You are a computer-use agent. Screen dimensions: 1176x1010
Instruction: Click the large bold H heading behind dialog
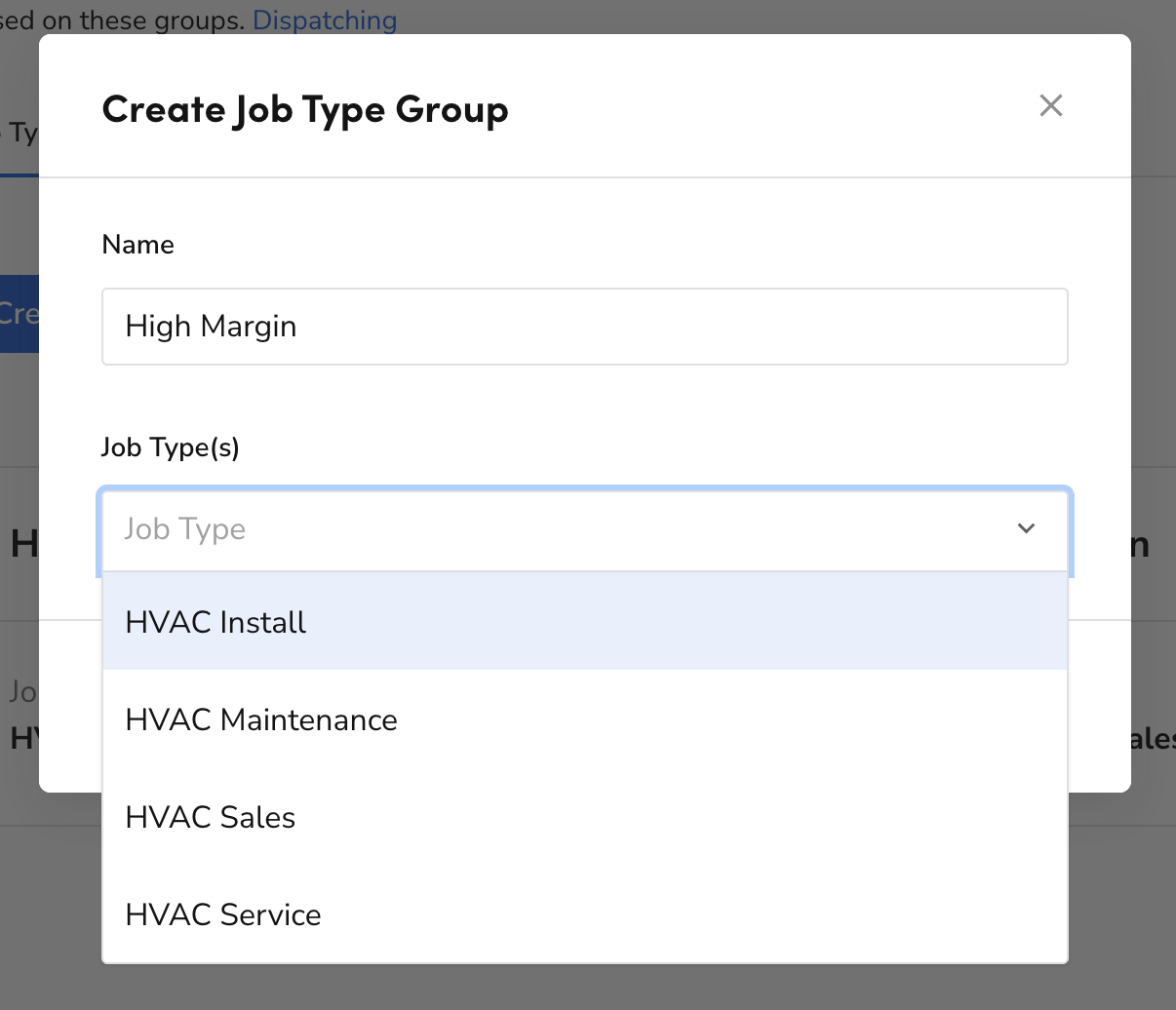pyautogui.click(x=24, y=544)
